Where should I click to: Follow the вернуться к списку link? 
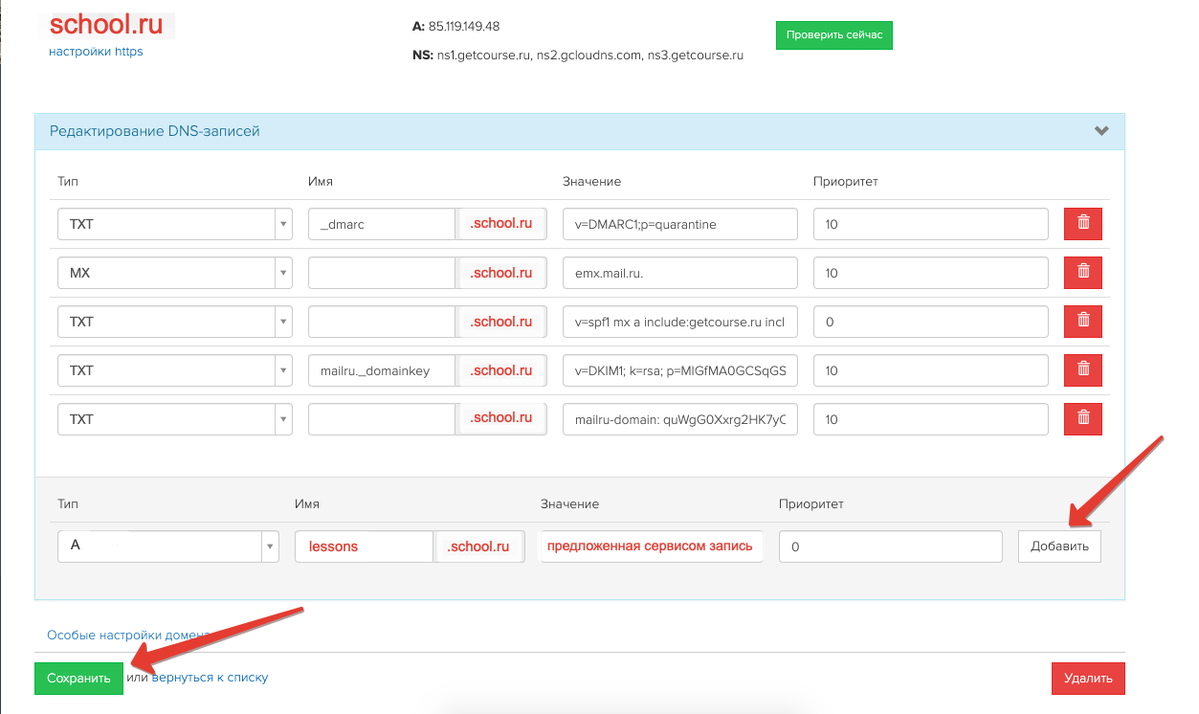click(x=210, y=677)
